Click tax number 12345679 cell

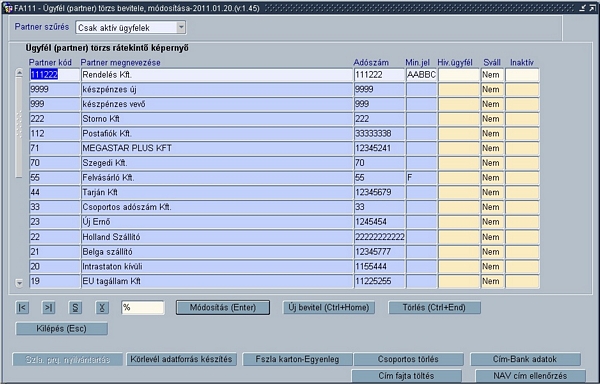point(379,192)
